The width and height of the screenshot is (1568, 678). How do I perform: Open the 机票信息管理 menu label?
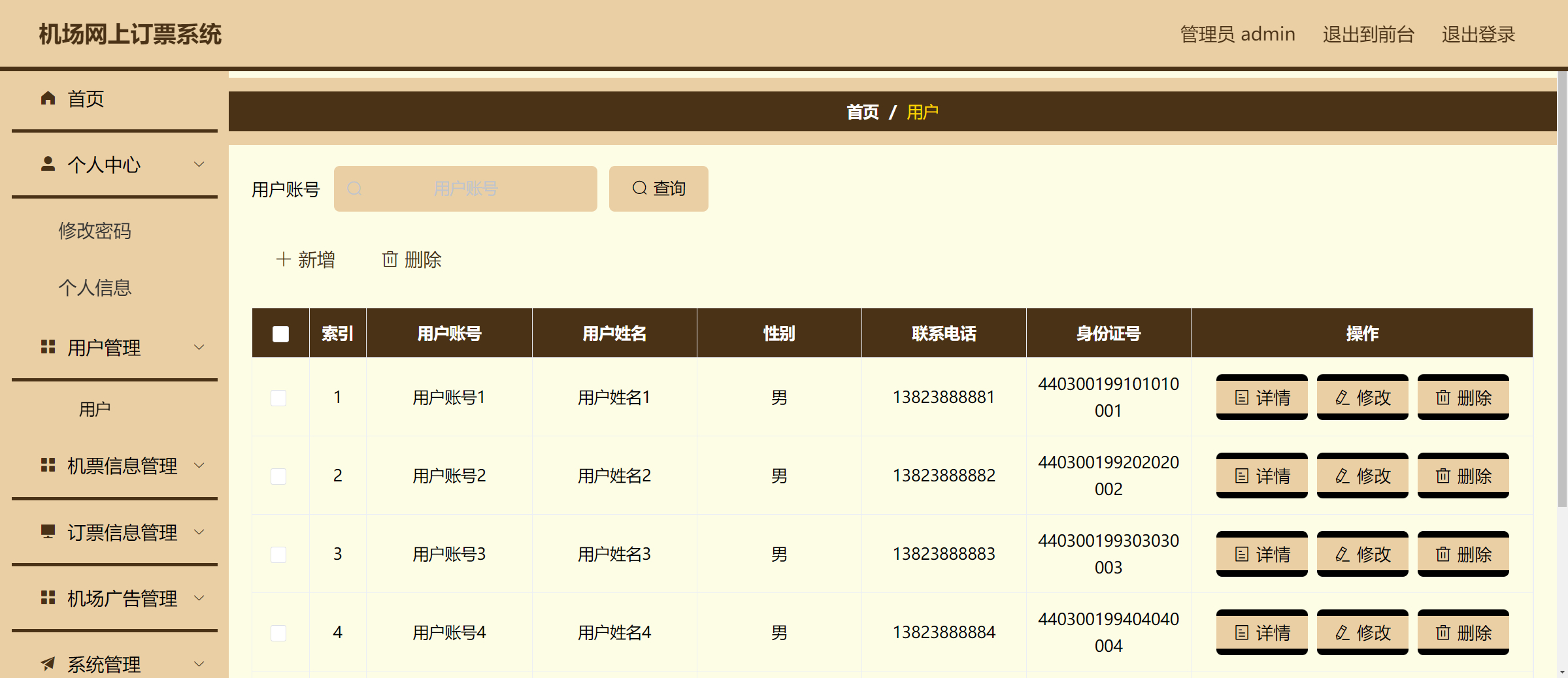coord(122,466)
